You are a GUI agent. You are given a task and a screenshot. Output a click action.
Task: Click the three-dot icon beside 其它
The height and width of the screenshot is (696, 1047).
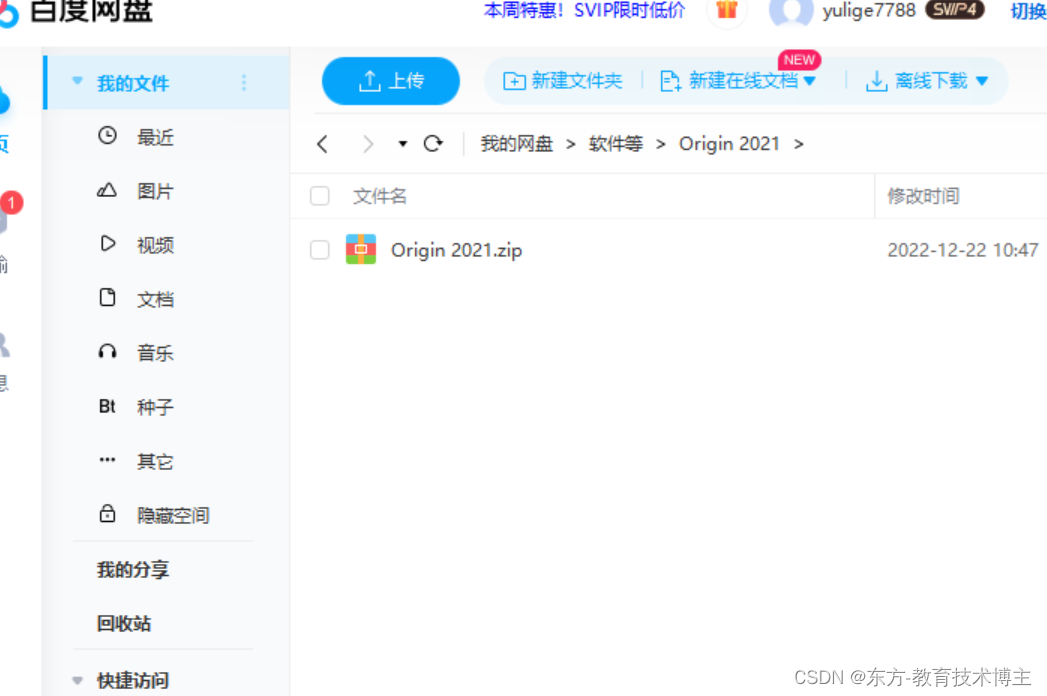point(107,460)
